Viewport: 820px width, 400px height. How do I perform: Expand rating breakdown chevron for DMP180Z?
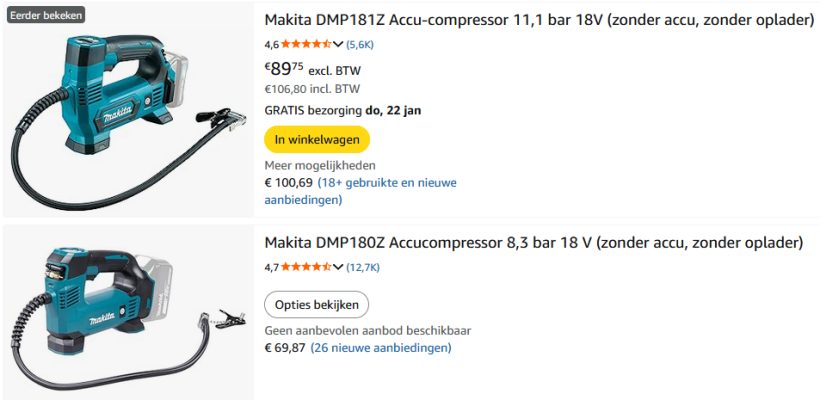(x=338, y=267)
